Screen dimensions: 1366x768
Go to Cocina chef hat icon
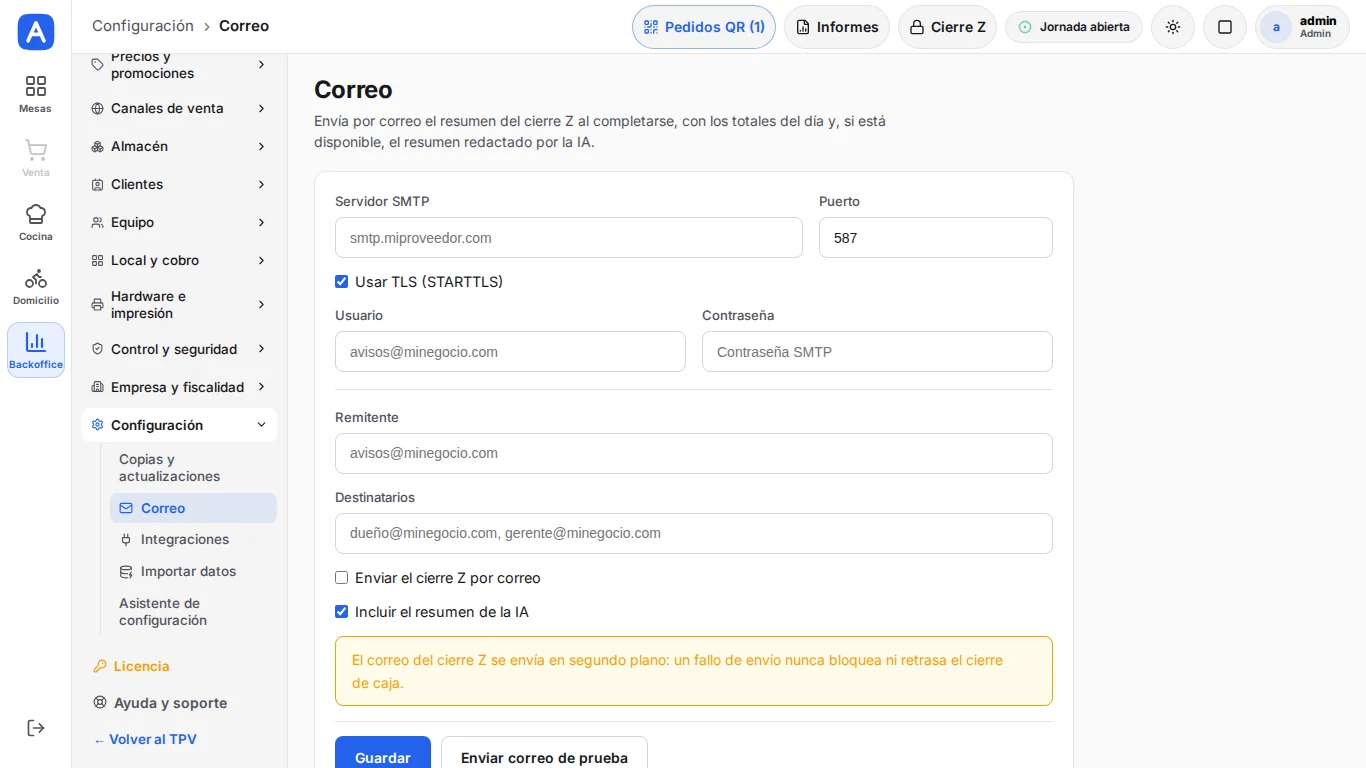36,222
